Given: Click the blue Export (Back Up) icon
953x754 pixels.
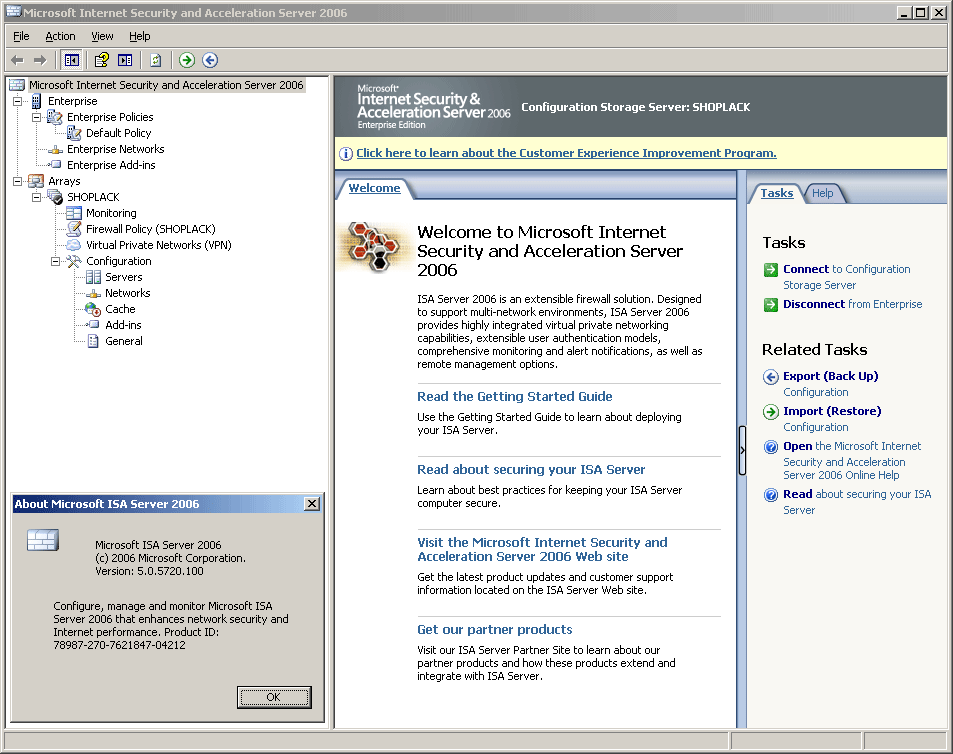Looking at the screenshot, I should click(x=771, y=377).
